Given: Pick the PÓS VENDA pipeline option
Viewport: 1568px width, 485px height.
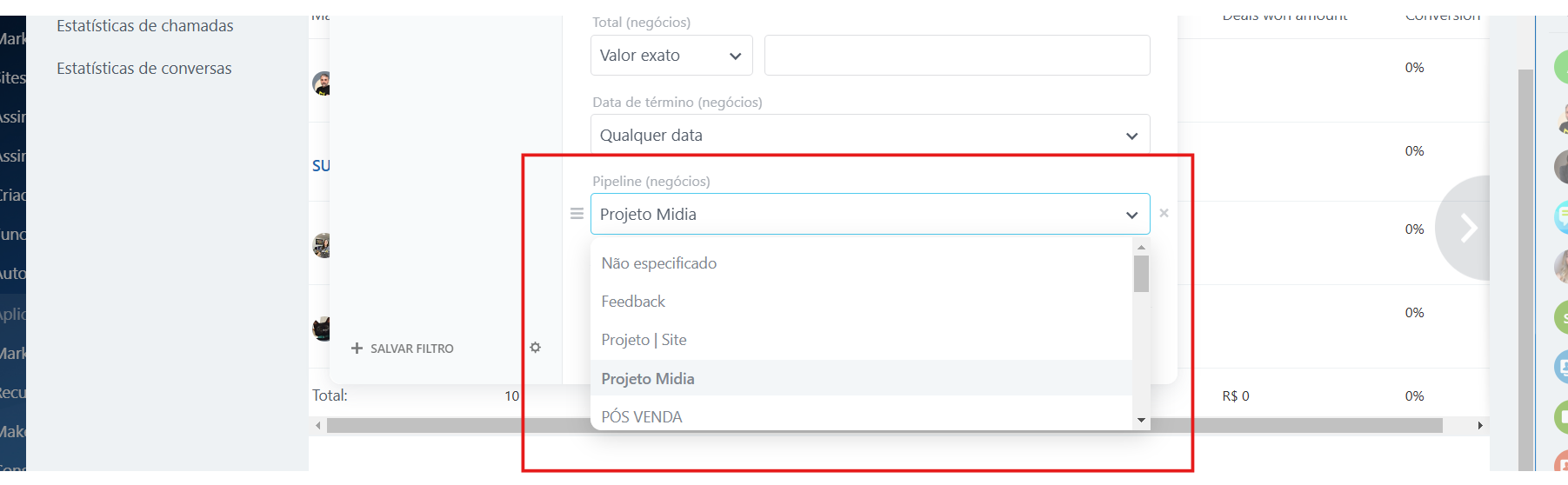Looking at the screenshot, I should click(x=642, y=417).
